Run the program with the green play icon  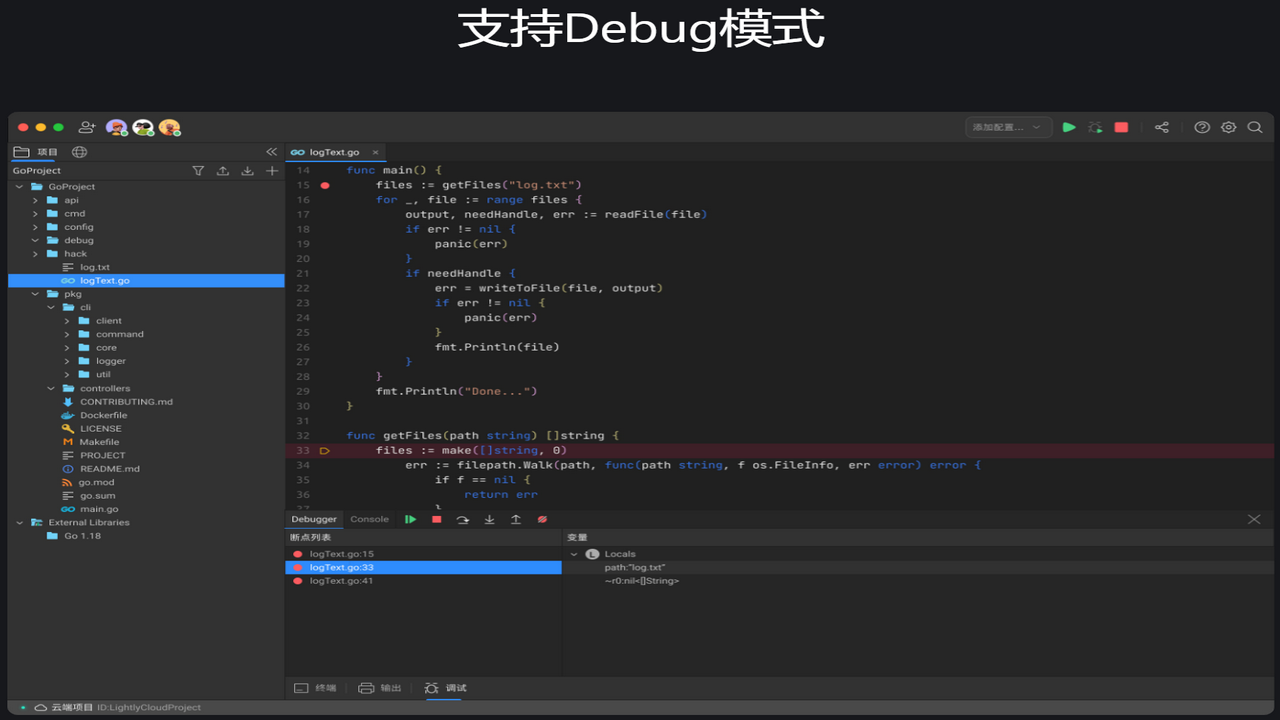(1068, 127)
